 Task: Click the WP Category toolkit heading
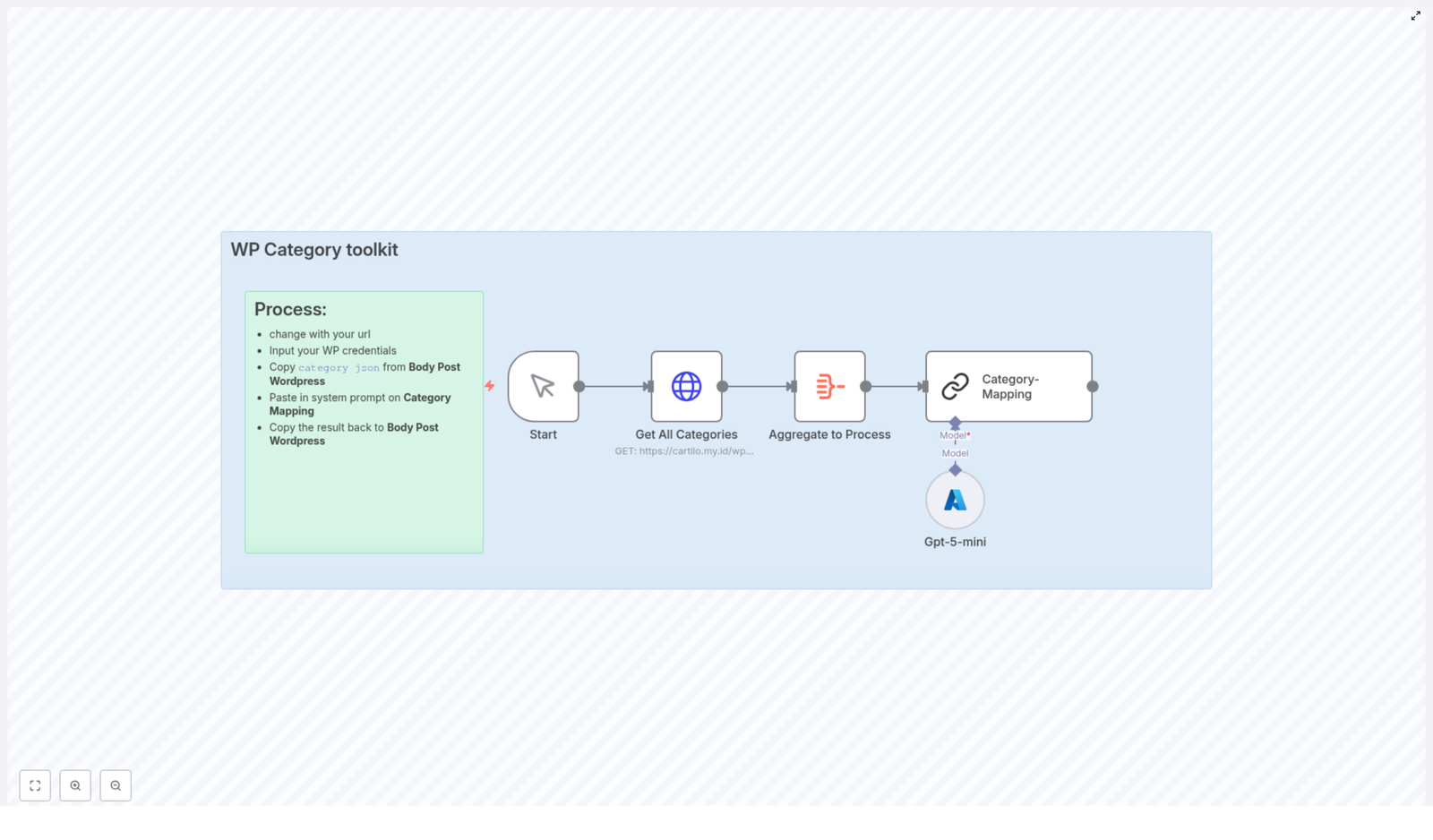click(x=314, y=250)
